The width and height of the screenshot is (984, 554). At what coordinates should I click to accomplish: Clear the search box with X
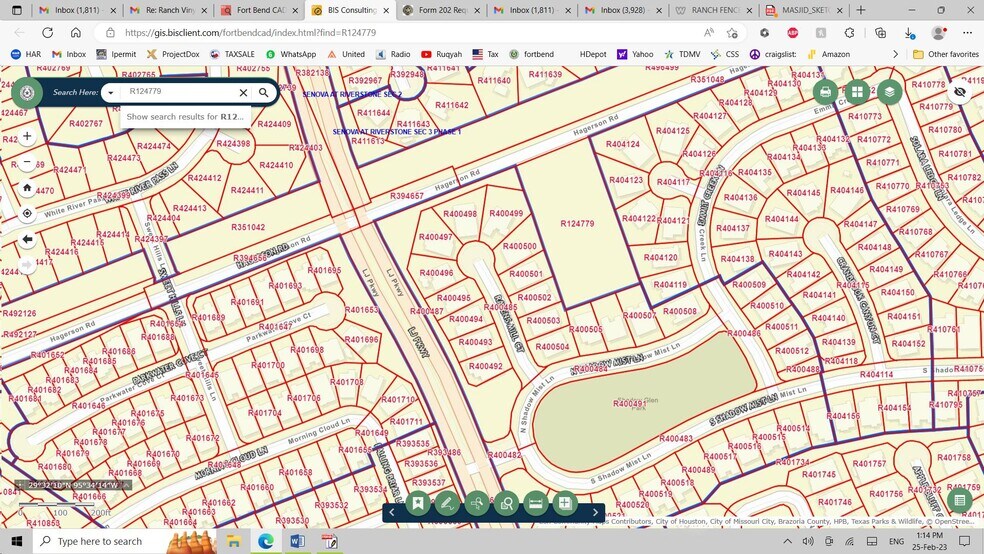pyautogui.click(x=243, y=92)
